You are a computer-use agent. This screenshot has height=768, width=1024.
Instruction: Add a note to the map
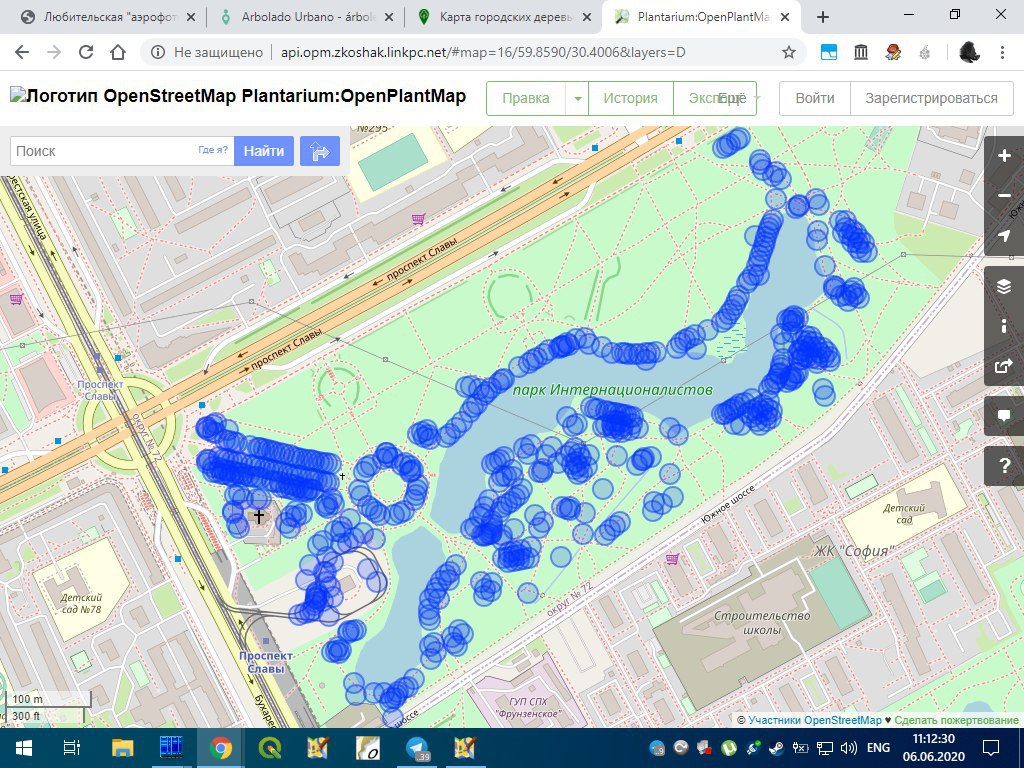1004,415
